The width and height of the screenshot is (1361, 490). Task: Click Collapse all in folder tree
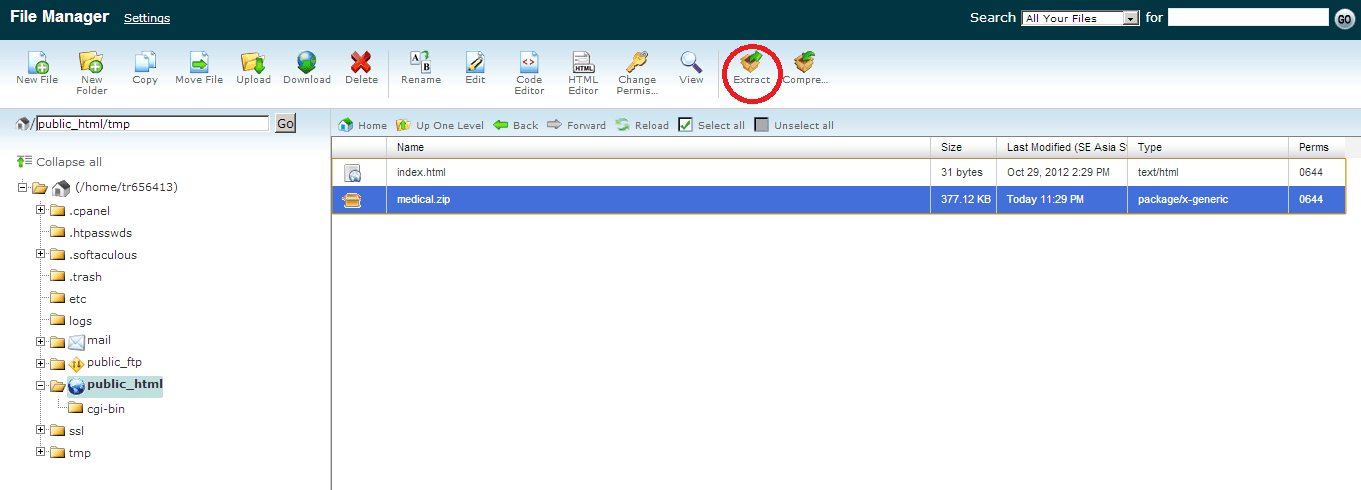click(59, 161)
